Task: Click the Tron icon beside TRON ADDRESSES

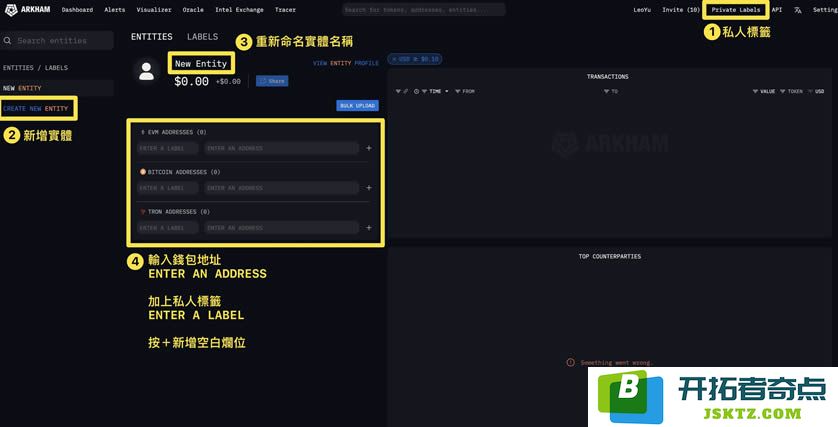Action: click(143, 212)
